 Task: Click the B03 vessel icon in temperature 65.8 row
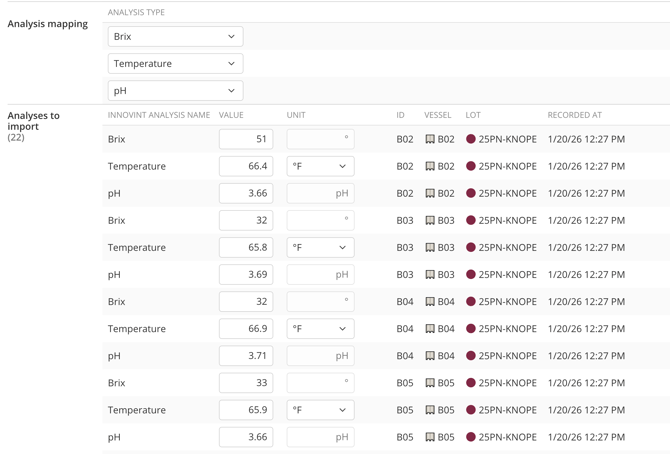(430, 248)
